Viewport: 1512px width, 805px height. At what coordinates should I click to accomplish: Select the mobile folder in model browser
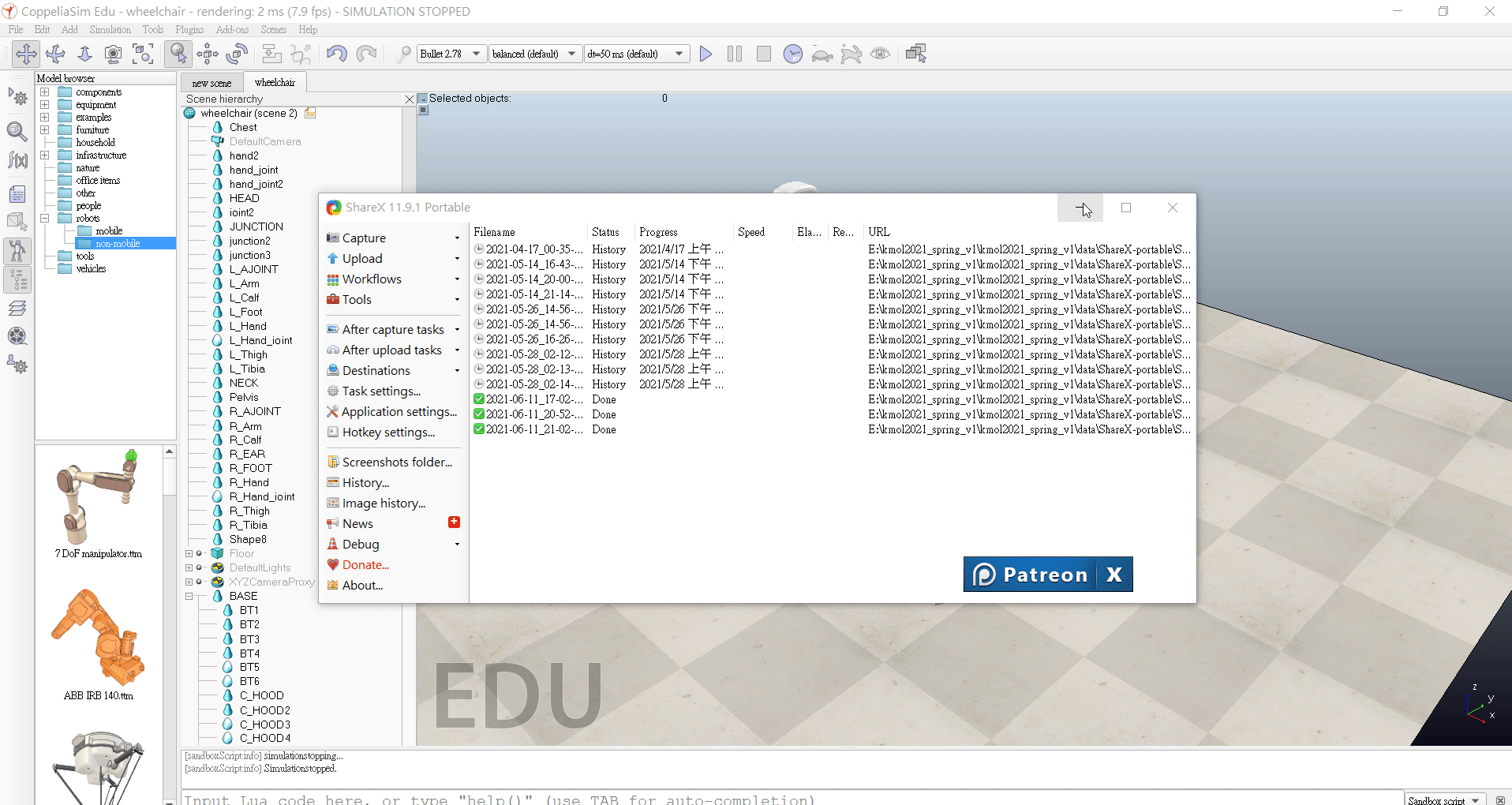[108, 231]
